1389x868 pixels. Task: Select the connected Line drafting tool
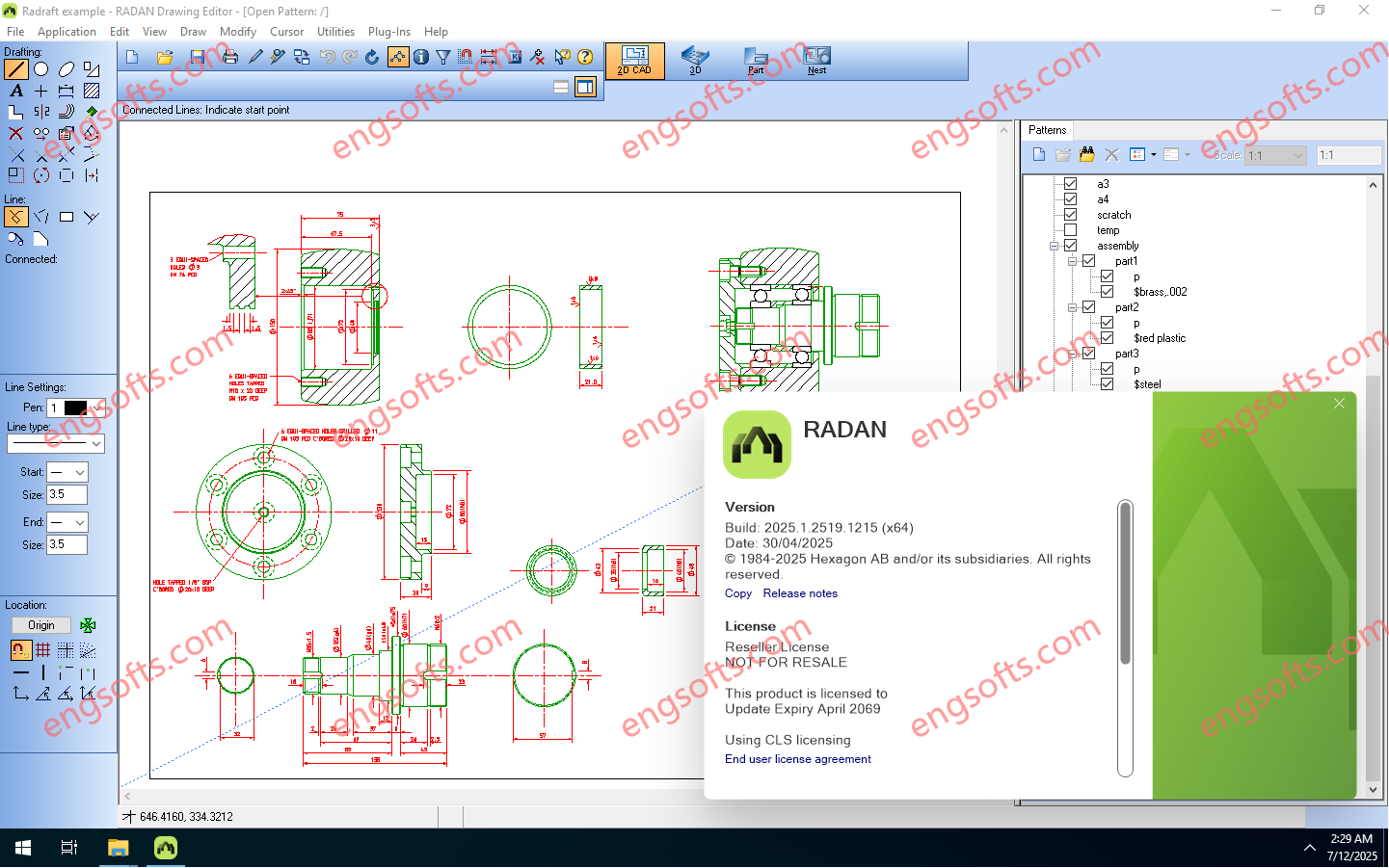tap(16, 69)
